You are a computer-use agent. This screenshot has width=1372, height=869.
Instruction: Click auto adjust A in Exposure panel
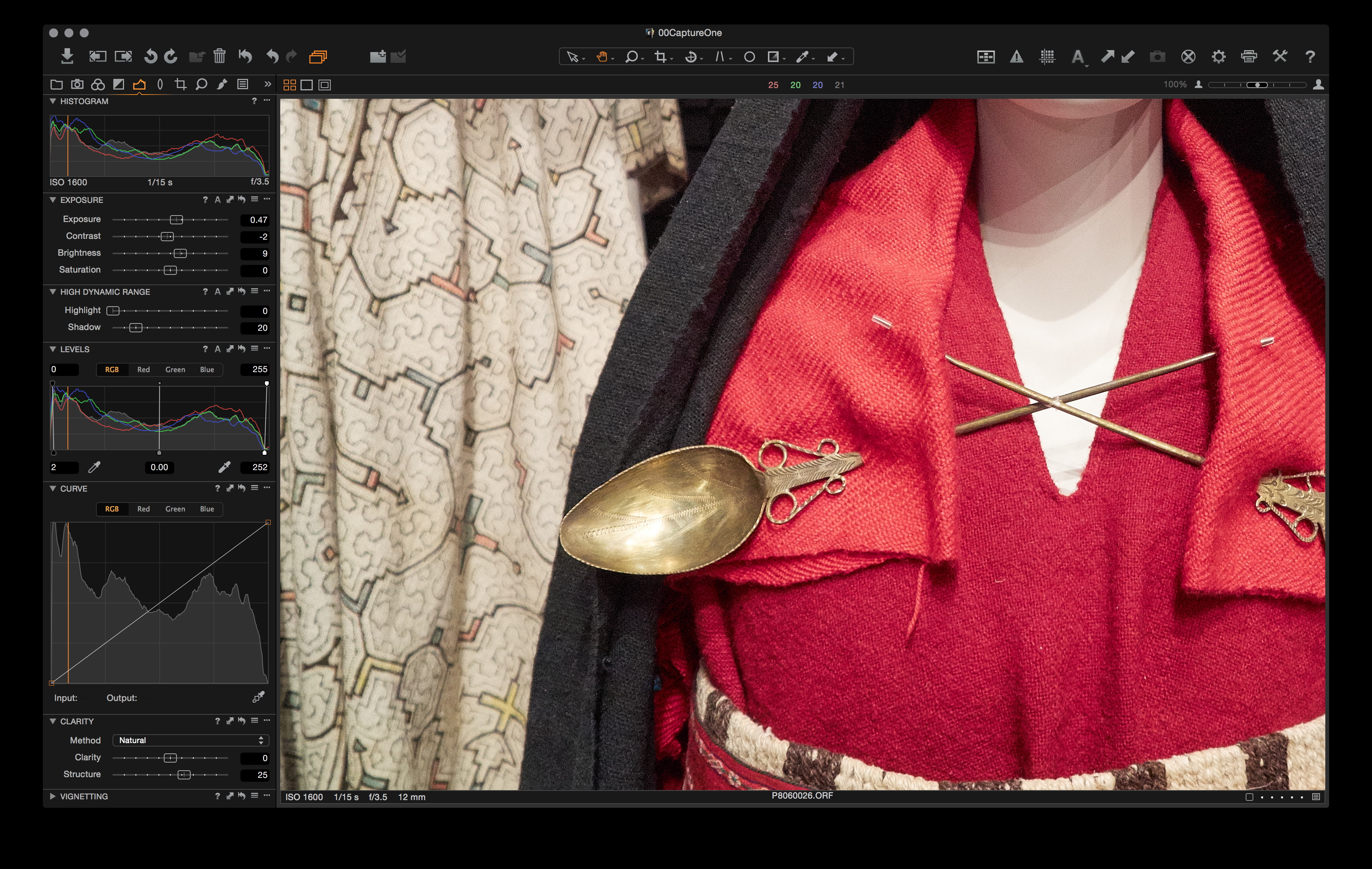pyautogui.click(x=217, y=200)
